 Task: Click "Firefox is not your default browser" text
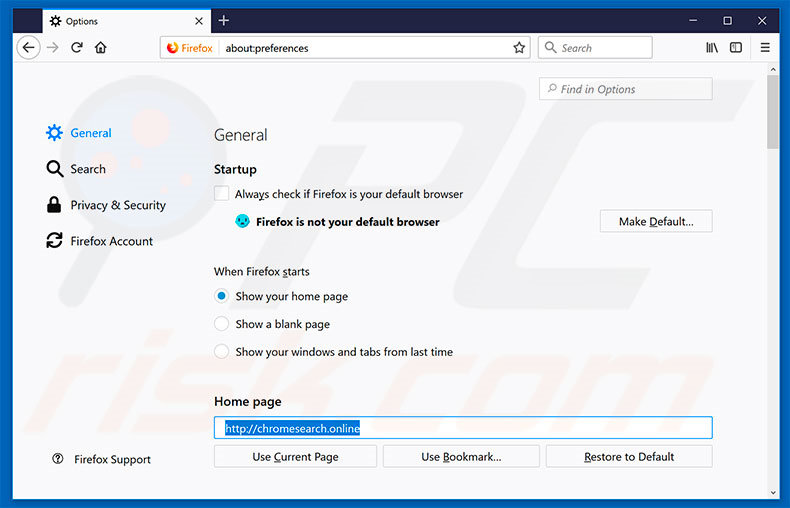[348, 222]
